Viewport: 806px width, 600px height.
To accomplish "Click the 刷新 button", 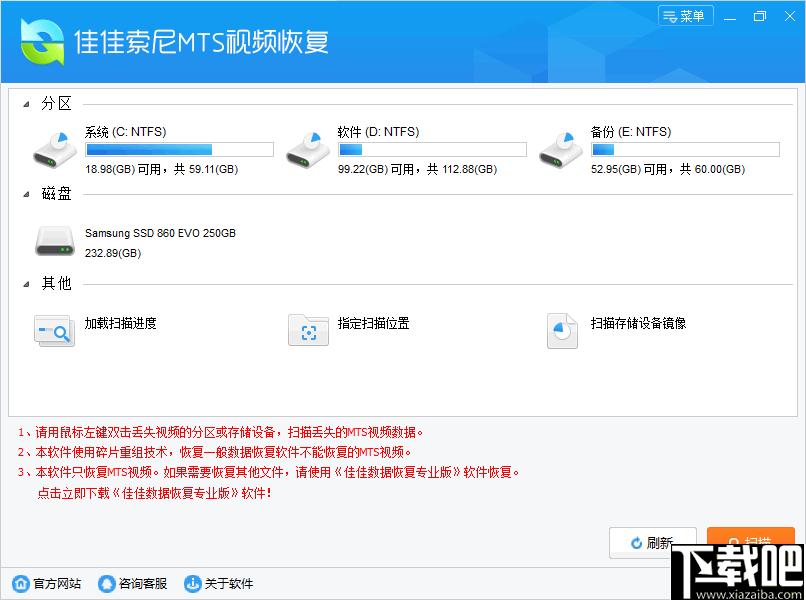I will [652, 542].
